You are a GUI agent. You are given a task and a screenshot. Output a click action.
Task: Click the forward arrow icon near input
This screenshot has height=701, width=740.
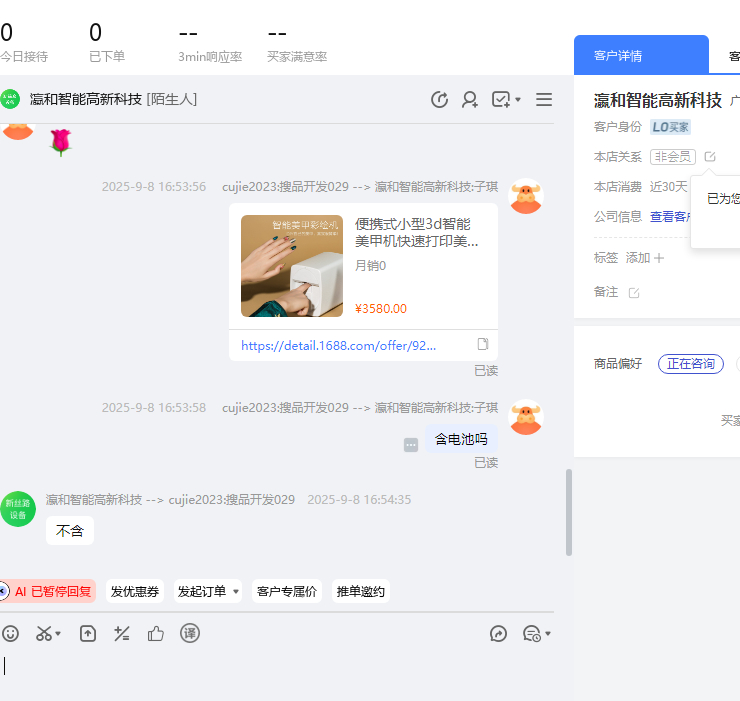[x=499, y=633]
